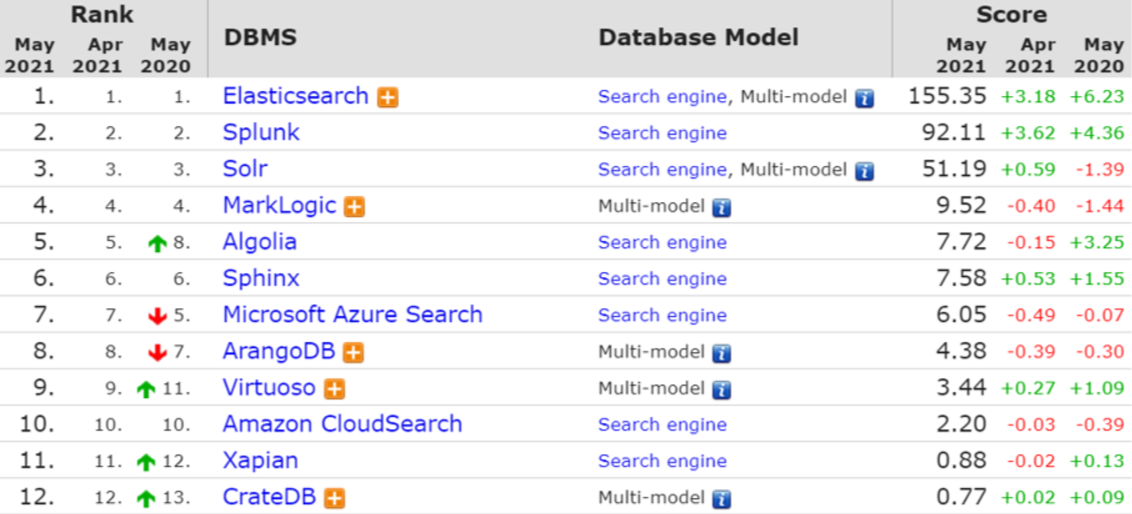1132x514 pixels.
Task: Open the Amazon CloudSearch link
Action: 342,424
